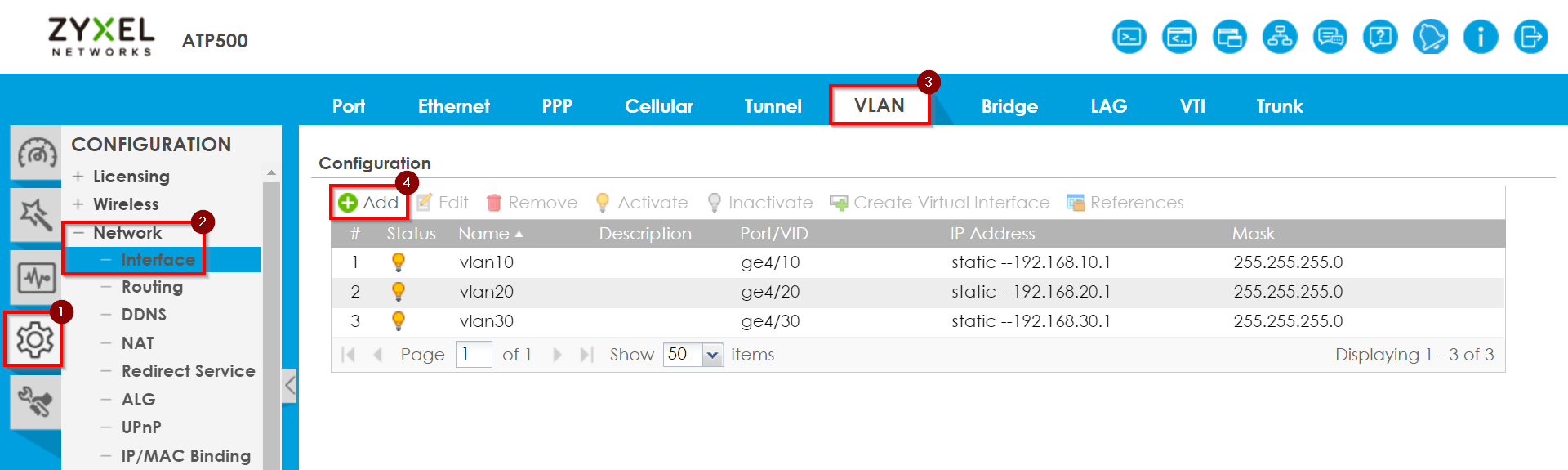Screen dimensions: 1568x470
Task: Click the network site map icon
Action: pyautogui.click(x=1280, y=38)
